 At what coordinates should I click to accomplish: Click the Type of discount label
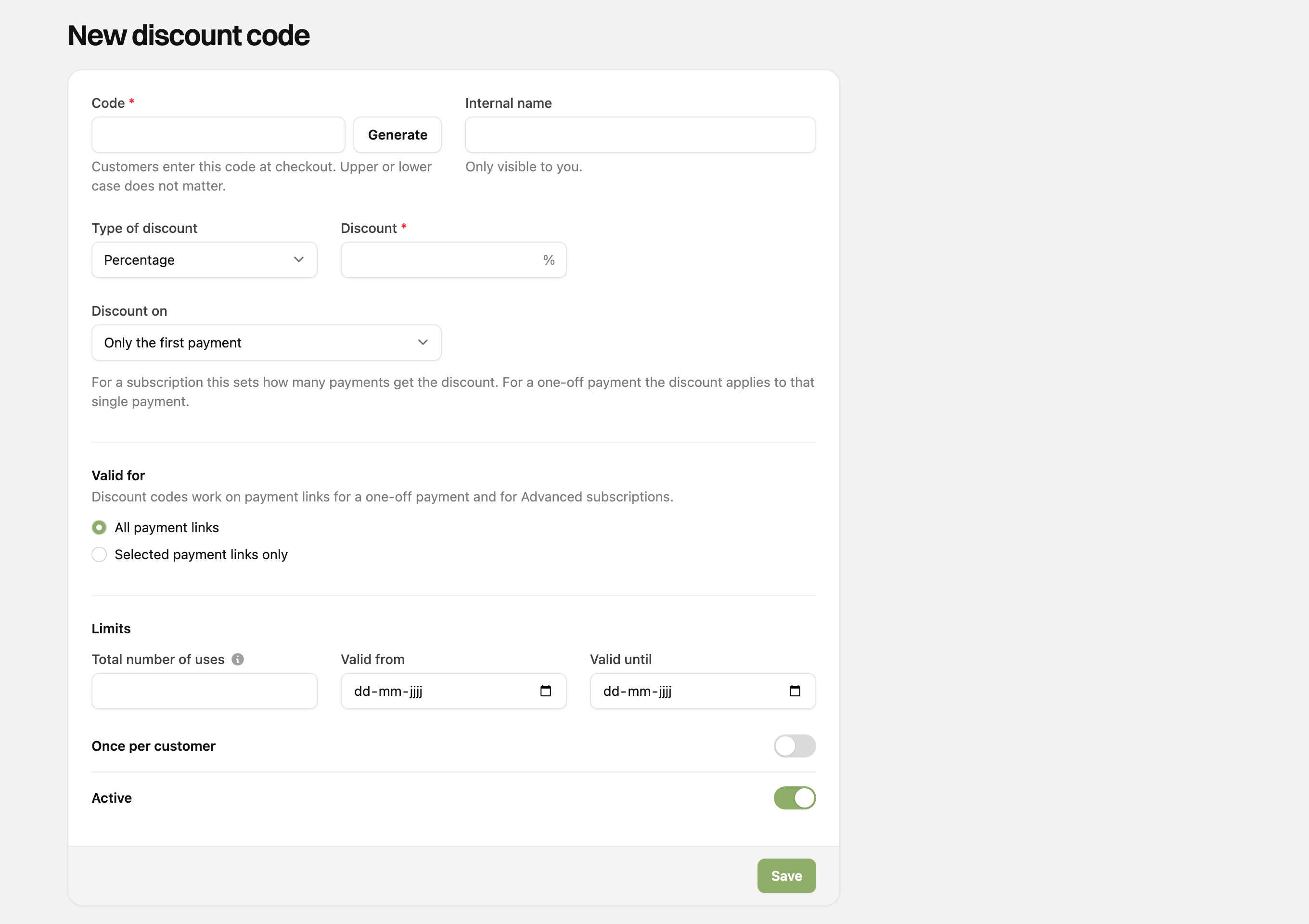[144, 228]
